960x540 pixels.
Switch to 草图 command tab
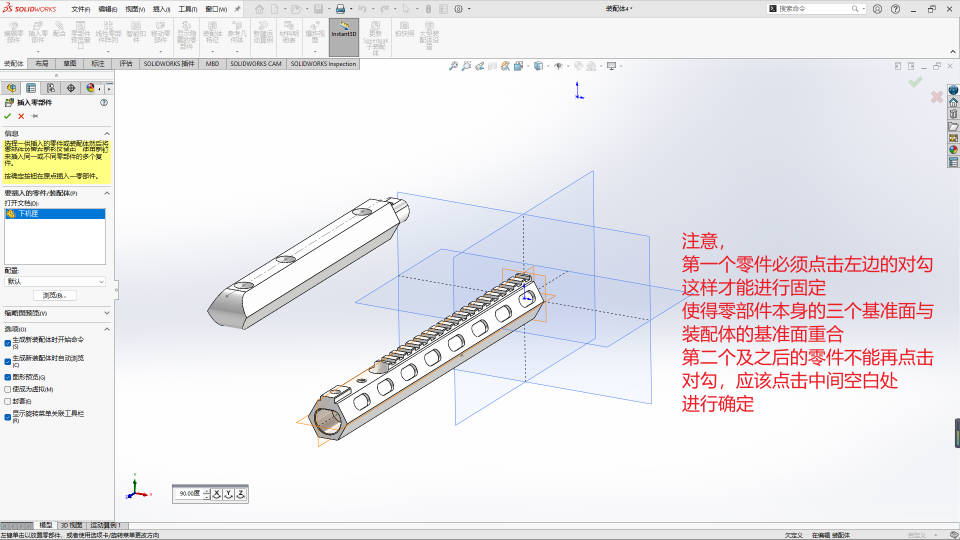point(70,64)
